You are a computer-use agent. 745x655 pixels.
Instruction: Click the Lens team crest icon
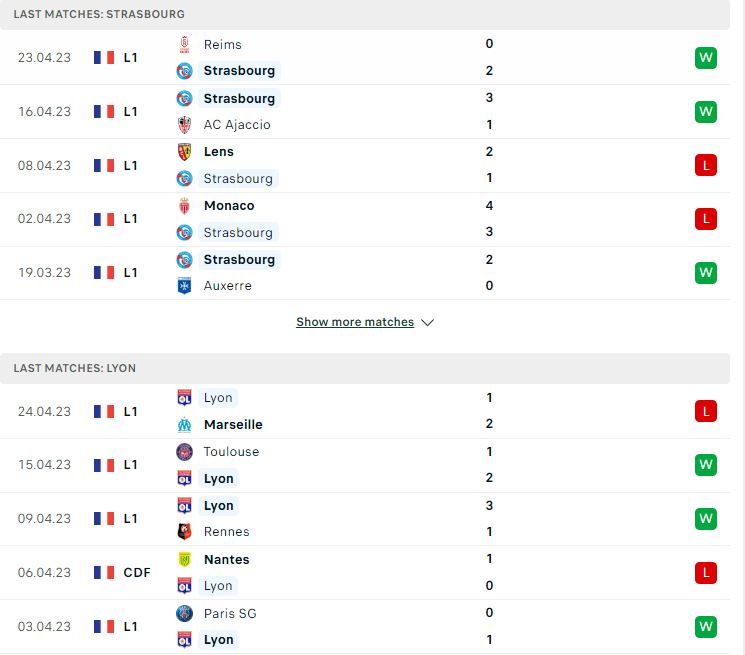pos(184,152)
